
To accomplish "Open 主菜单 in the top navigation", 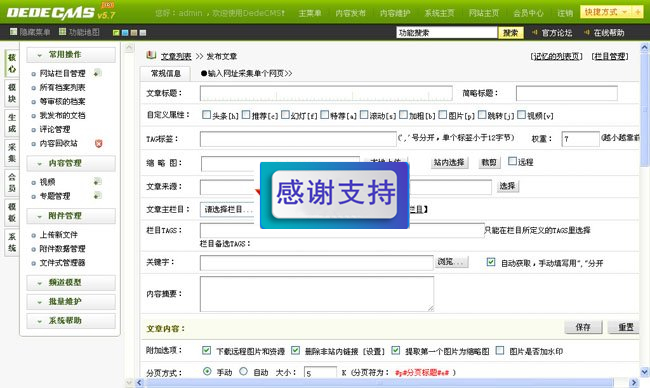I will point(310,13).
